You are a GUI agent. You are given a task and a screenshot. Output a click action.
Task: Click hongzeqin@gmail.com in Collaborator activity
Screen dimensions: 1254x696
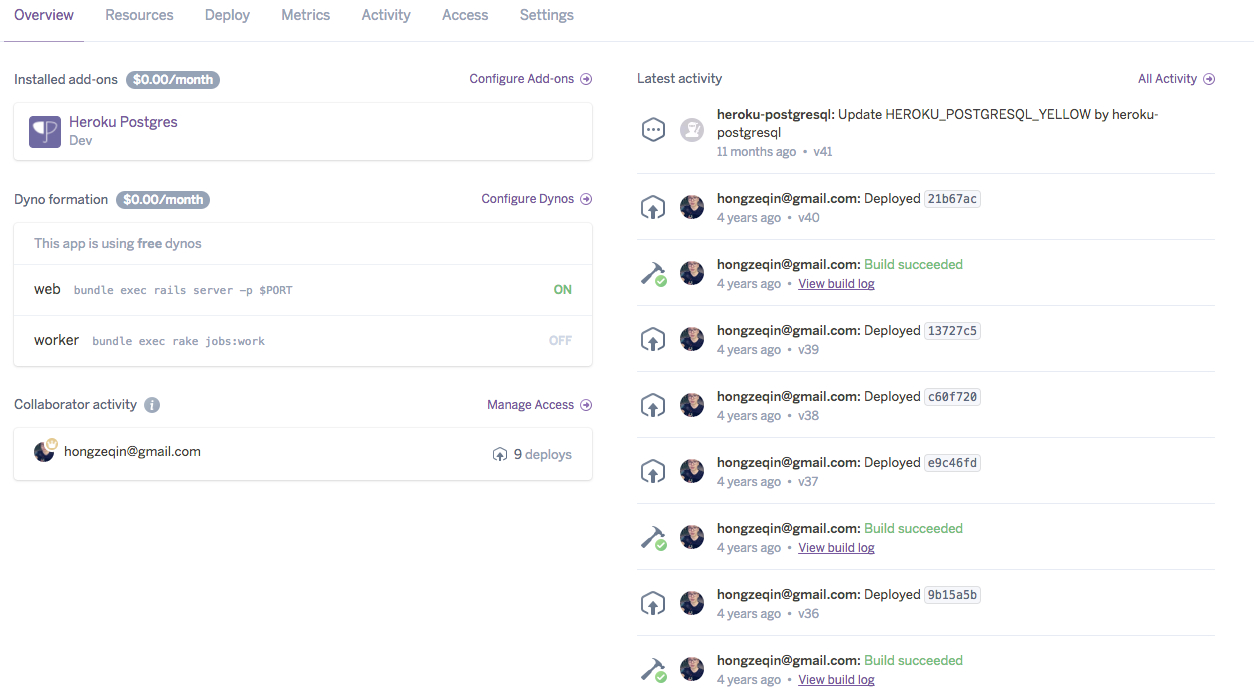(132, 452)
